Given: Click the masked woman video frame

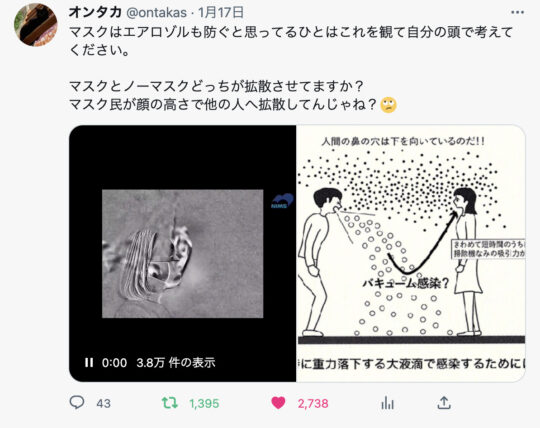Looking at the screenshot, I should pos(183,253).
